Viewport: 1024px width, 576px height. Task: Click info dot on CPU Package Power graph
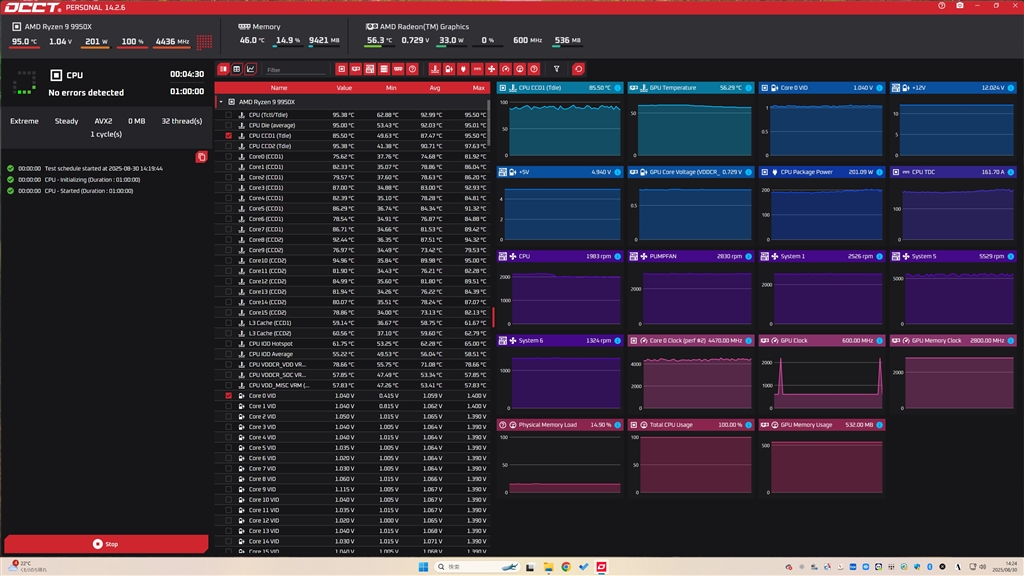tap(880, 172)
